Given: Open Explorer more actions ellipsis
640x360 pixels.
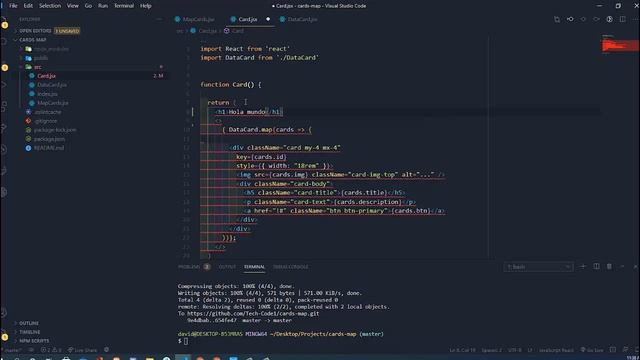Looking at the screenshot, I should coord(159,19).
